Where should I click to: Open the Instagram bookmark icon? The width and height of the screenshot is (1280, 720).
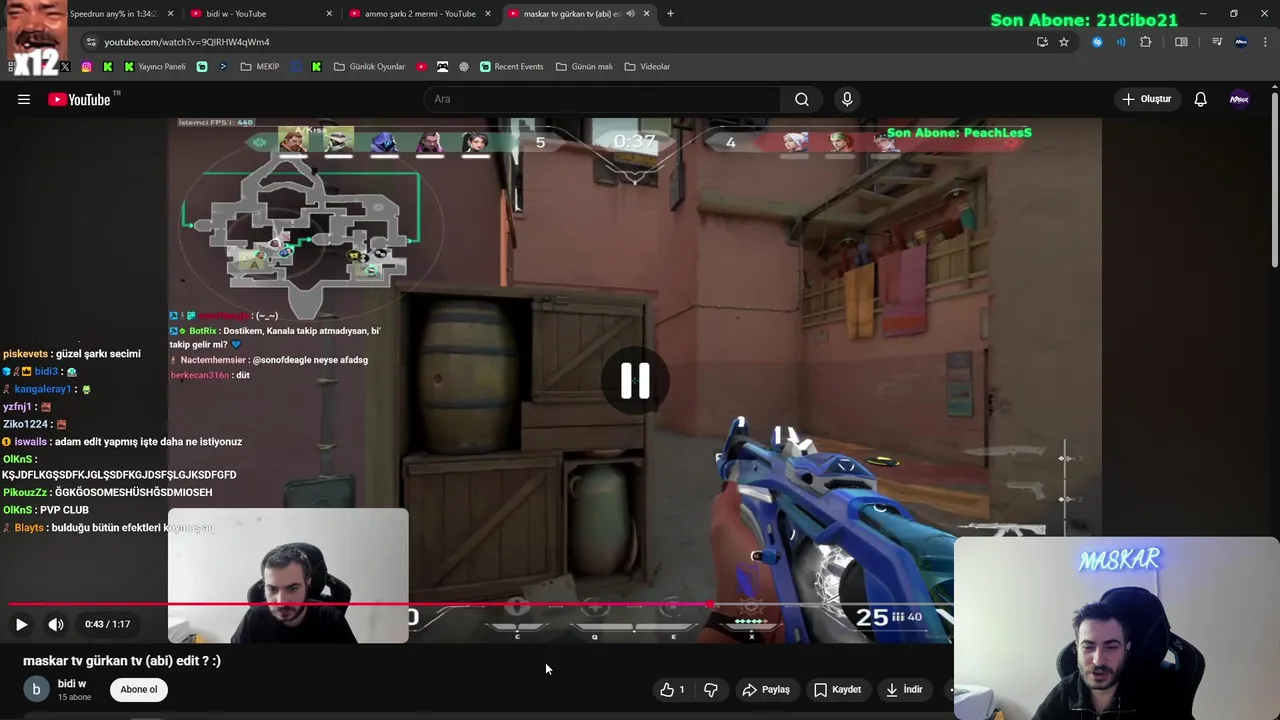tap(87, 67)
